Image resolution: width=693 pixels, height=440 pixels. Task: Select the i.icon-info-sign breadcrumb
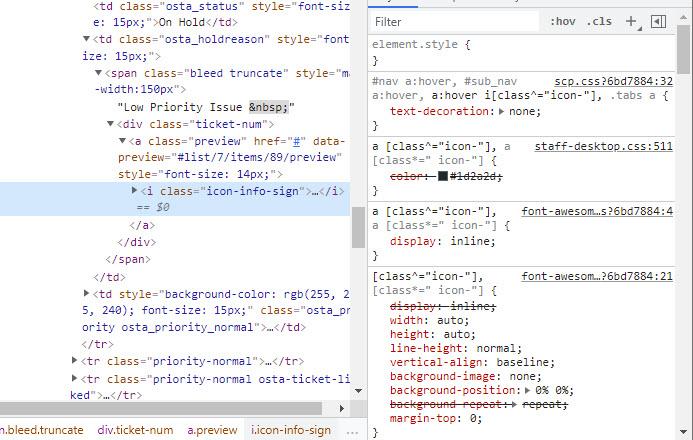290,430
